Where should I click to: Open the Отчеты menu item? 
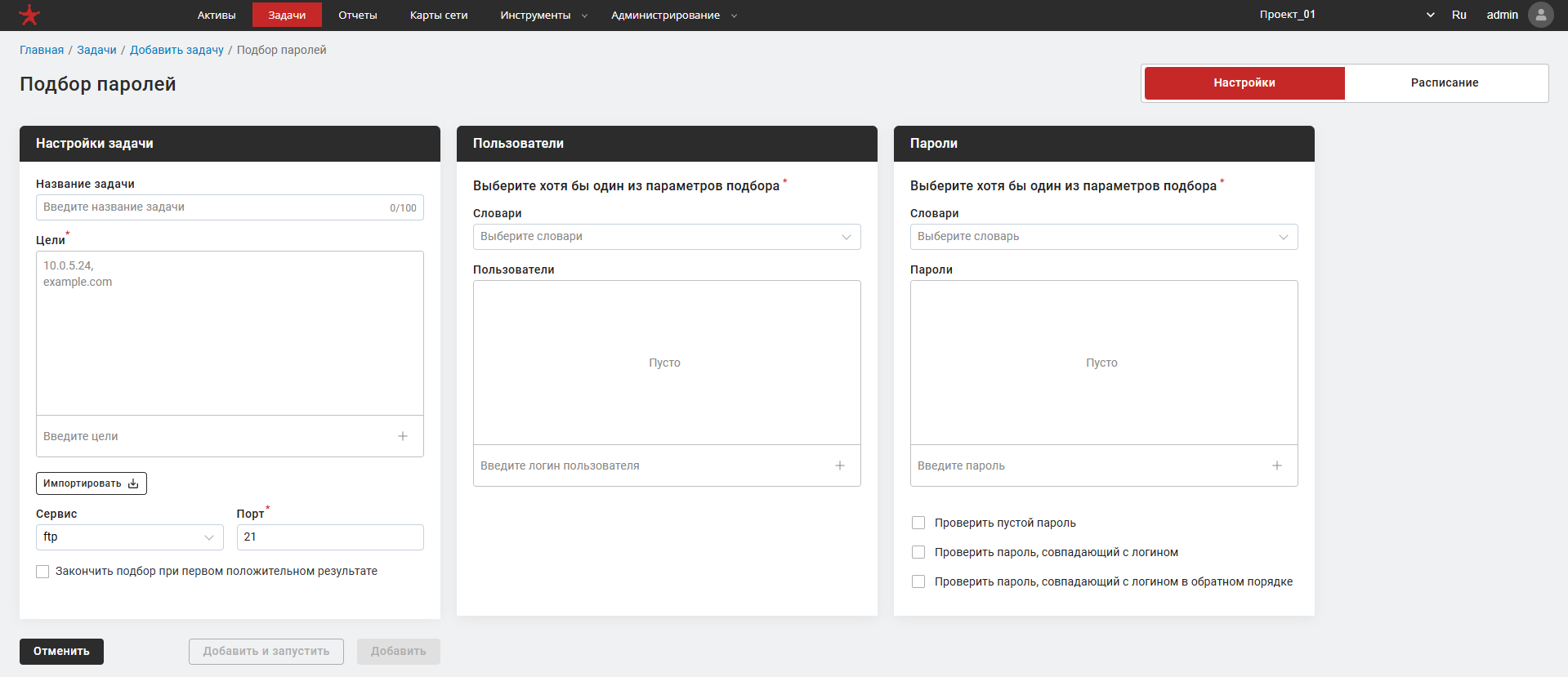pyautogui.click(x=358, y=15)
